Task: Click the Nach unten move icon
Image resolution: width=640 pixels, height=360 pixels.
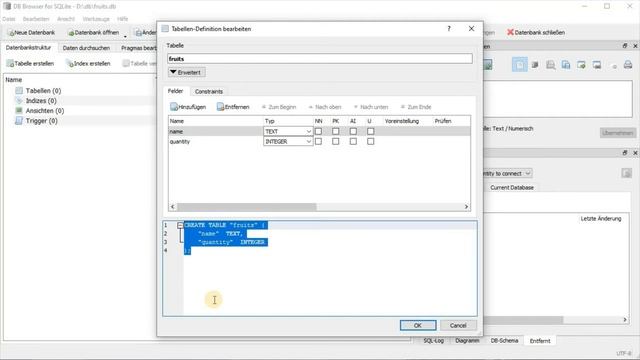Action: coord(356,107)
